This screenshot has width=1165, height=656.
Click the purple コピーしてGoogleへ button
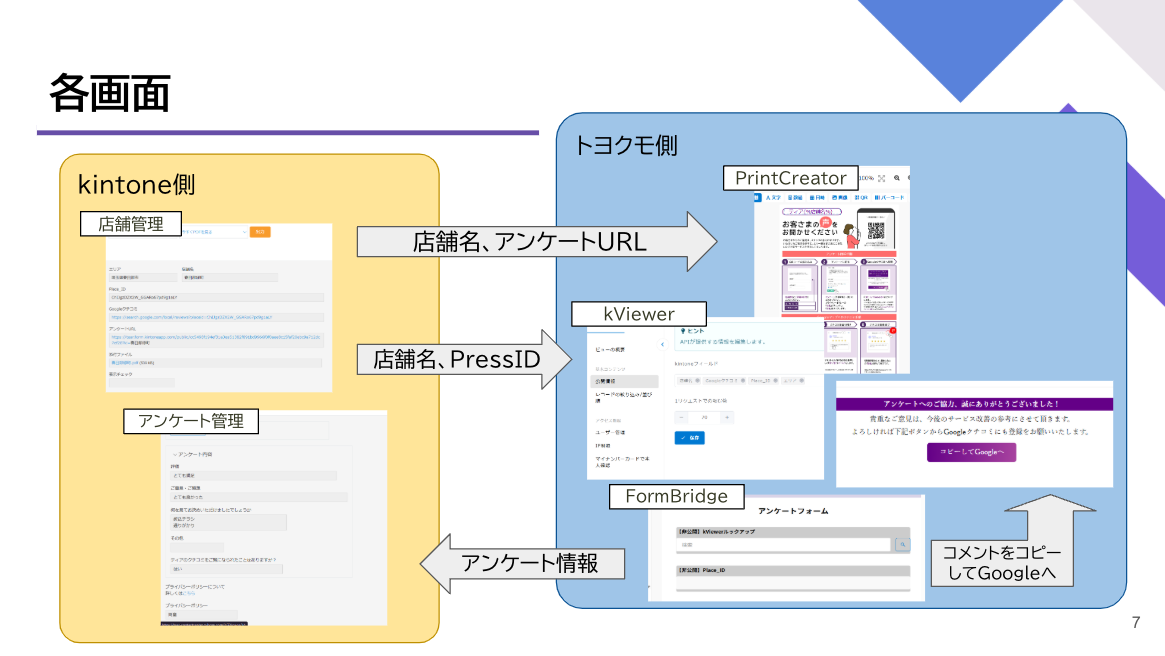tap(971, 452)
